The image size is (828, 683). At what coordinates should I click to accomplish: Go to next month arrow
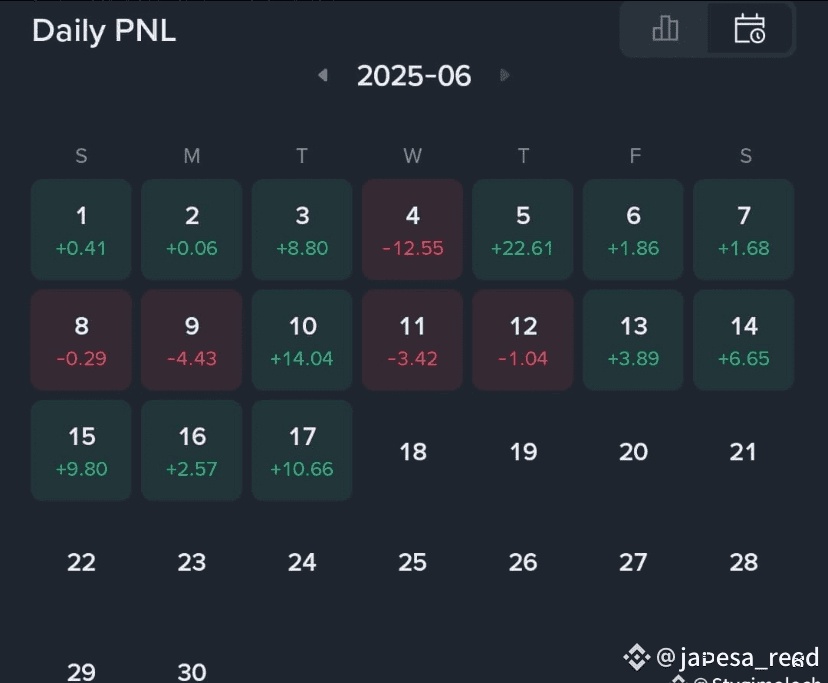(505, 75)
